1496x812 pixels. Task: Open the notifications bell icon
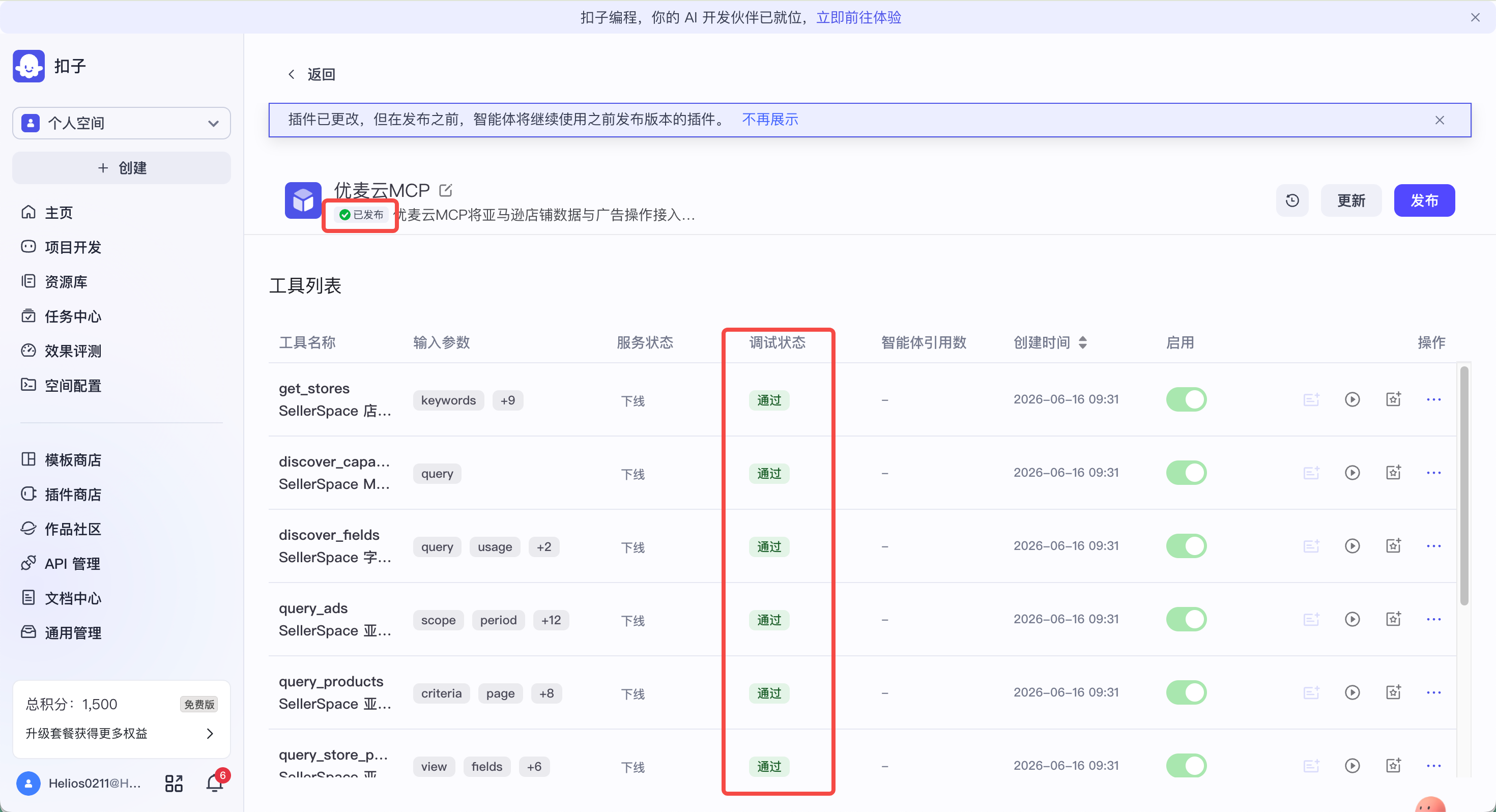(215, 783)
